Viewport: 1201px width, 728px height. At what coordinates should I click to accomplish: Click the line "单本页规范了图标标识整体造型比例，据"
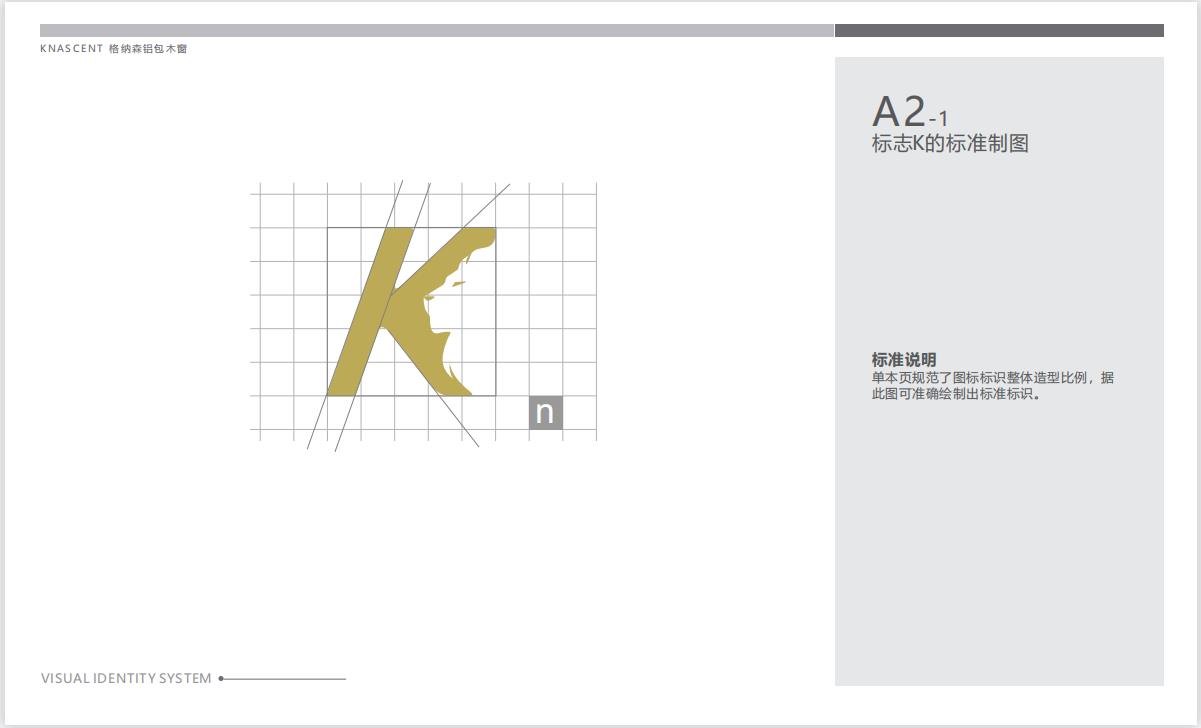point(993,378)
